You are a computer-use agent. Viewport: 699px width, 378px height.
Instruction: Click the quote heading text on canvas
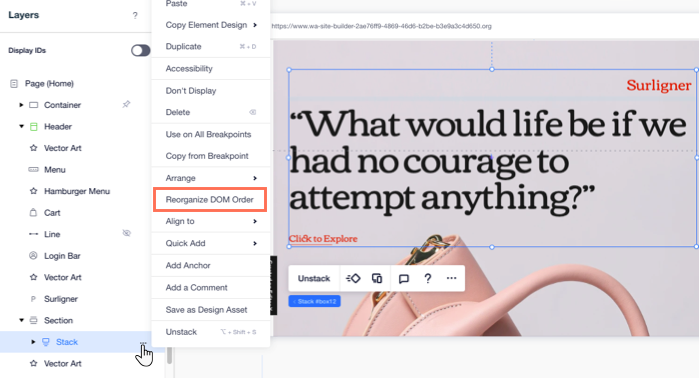tap(488, 161)
